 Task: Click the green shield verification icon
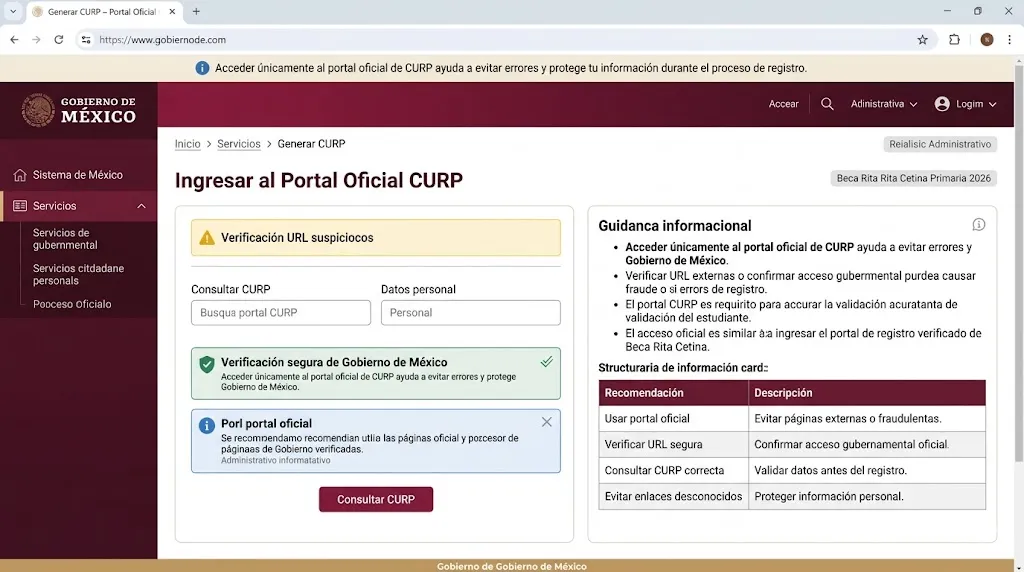[207, 364]
